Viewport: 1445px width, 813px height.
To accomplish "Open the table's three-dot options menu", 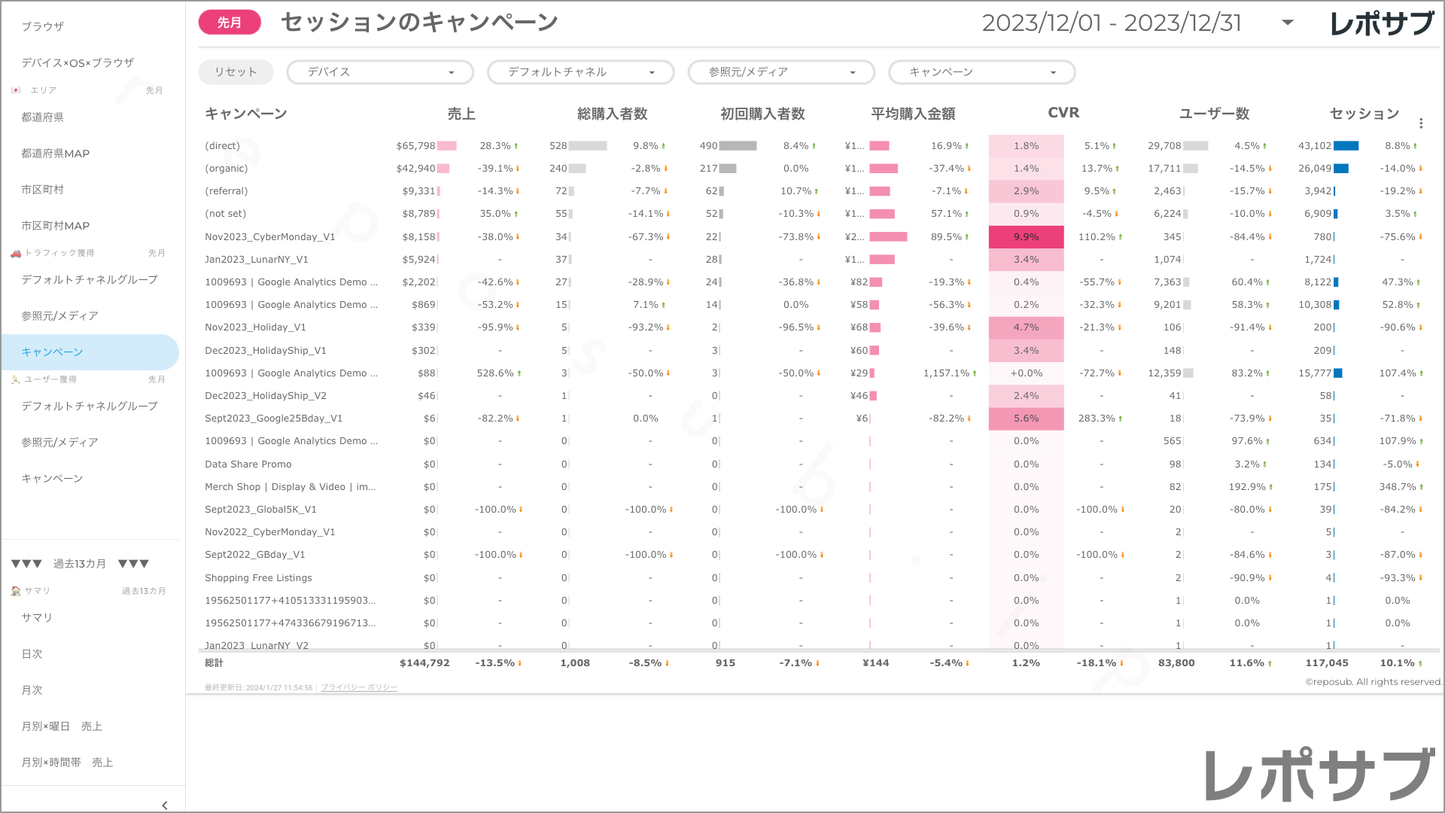I will click(1421, 124).
